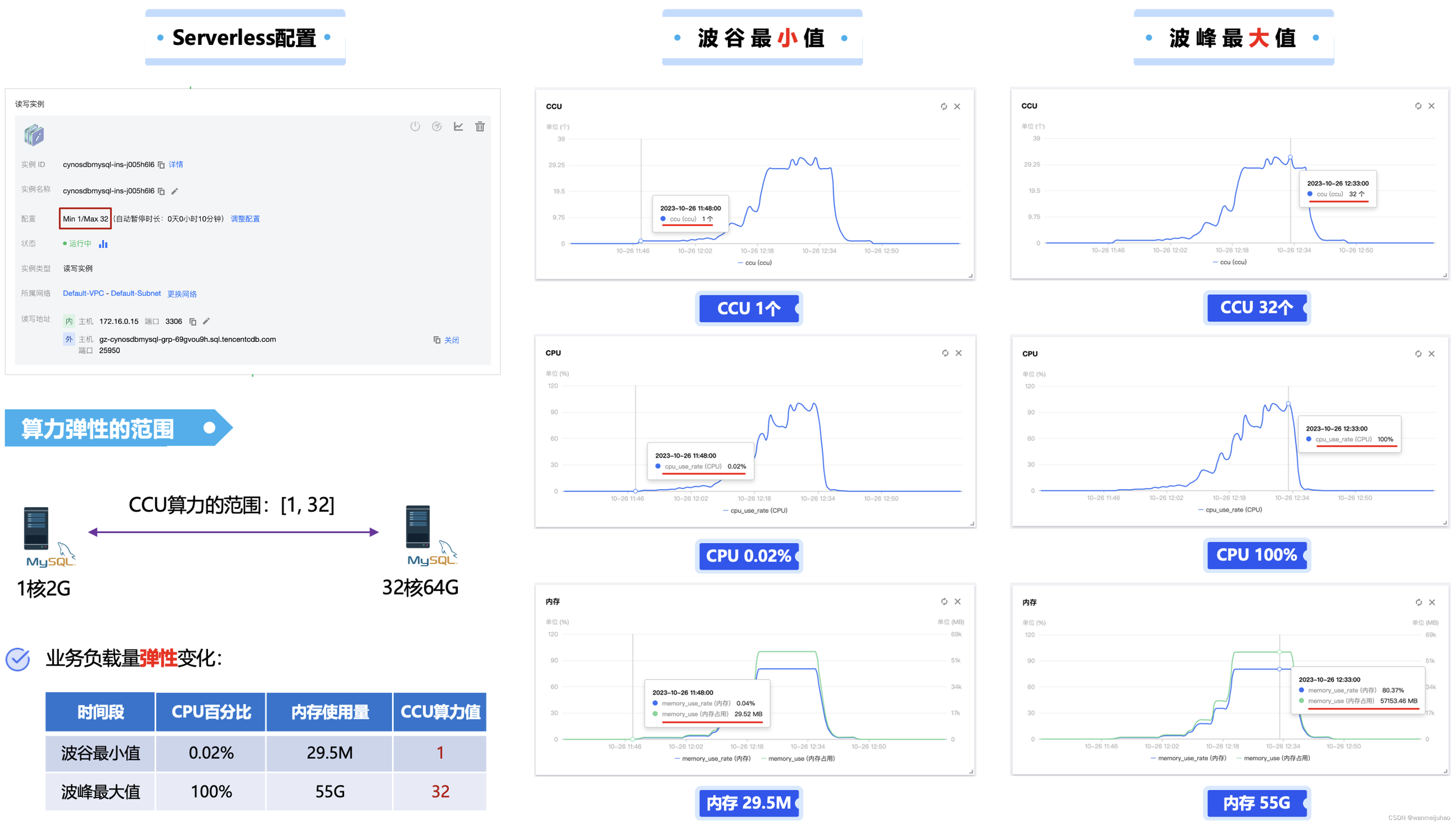
Task: Click the 波峰最大值 table row label
Action: point(100,792)
